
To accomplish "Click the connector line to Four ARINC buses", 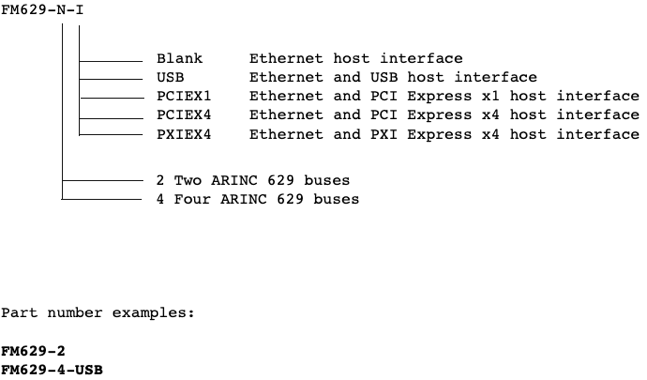I will click(102, 199).
